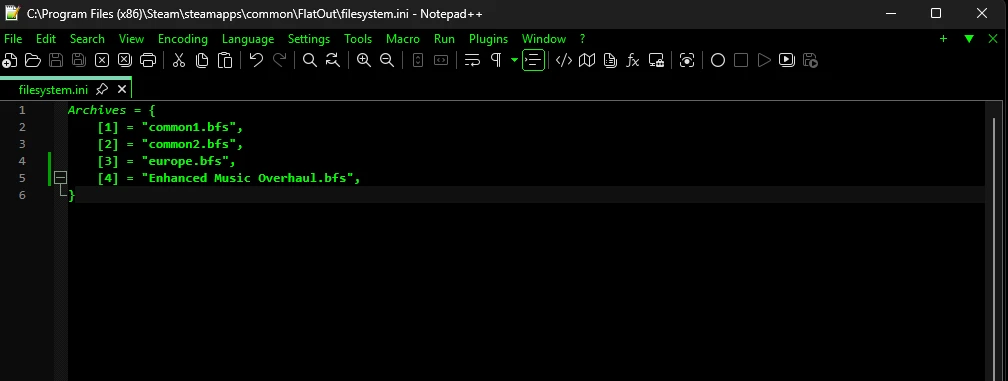This screenshot has height=381, width=1008.
Task: Open the ? help menu
Action: pyautogui.click(x=582, y=39)
